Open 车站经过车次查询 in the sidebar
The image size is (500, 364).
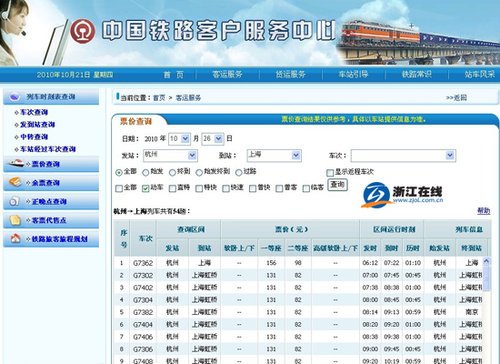tap(48, 149)
